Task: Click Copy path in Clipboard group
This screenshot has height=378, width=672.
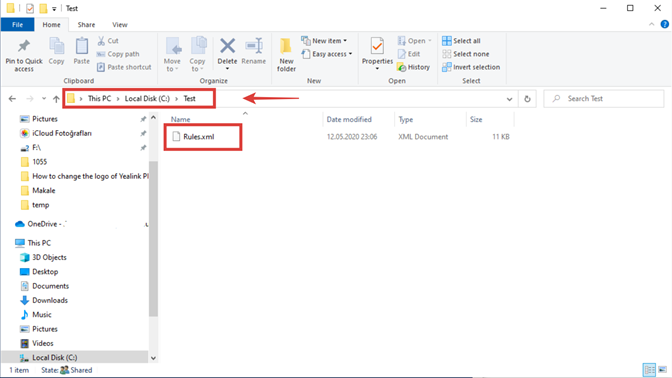Action: tap(118, 54)
